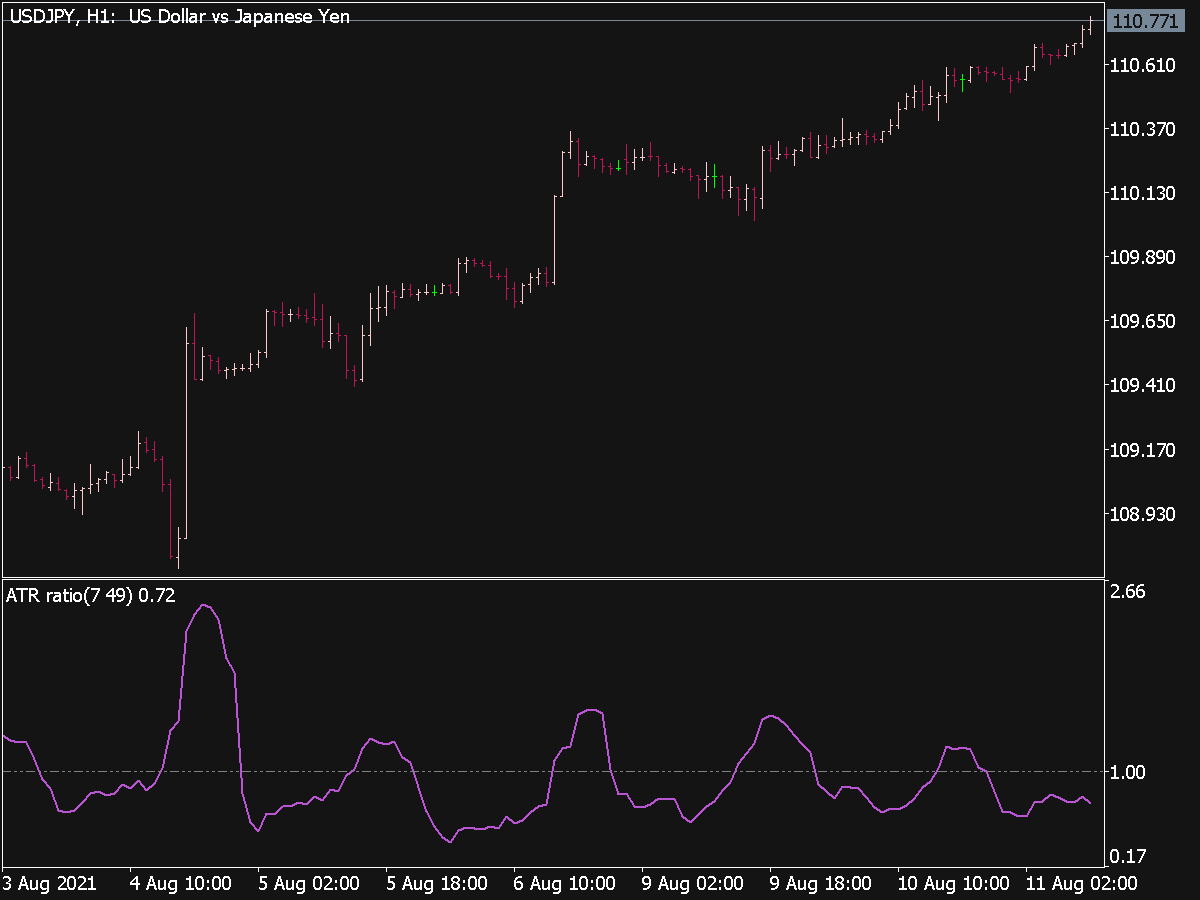This screenshot has width=1200, height=900.
Task: Click the 3 Aug 2021 date label
Action: (50, 884)
